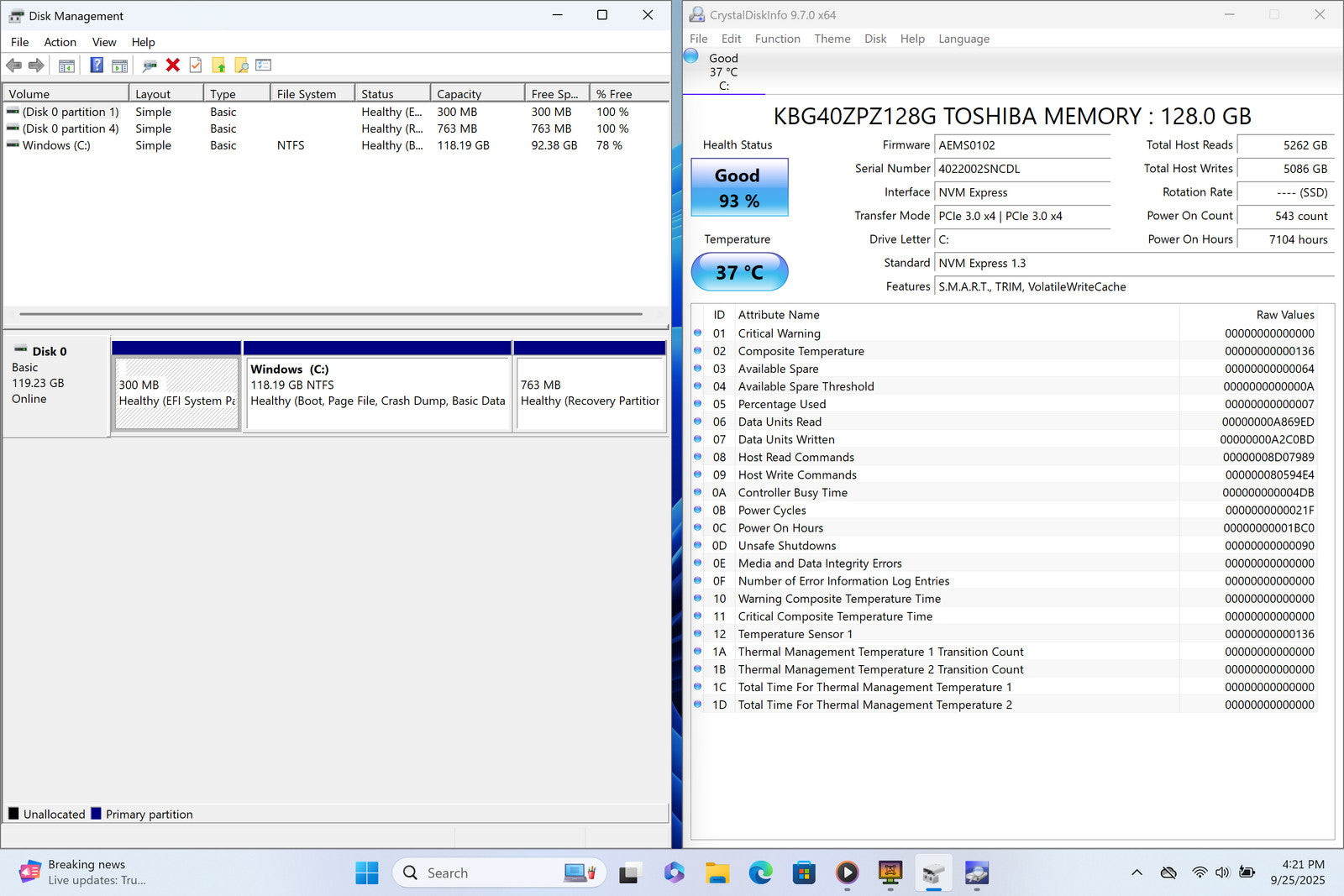Click the folder with green arrow icon
Viewport: 1344px width, 896px height.
coord(218,65)
